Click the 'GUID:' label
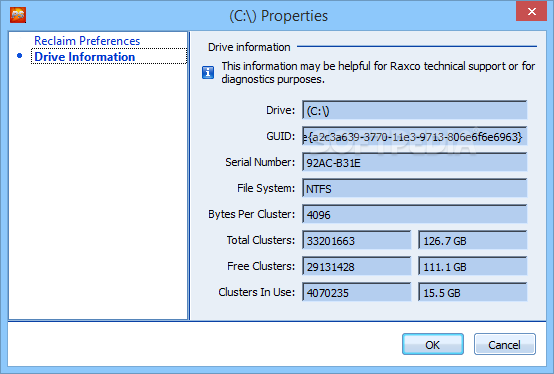The image size is (554, 374). coord(281,136)
